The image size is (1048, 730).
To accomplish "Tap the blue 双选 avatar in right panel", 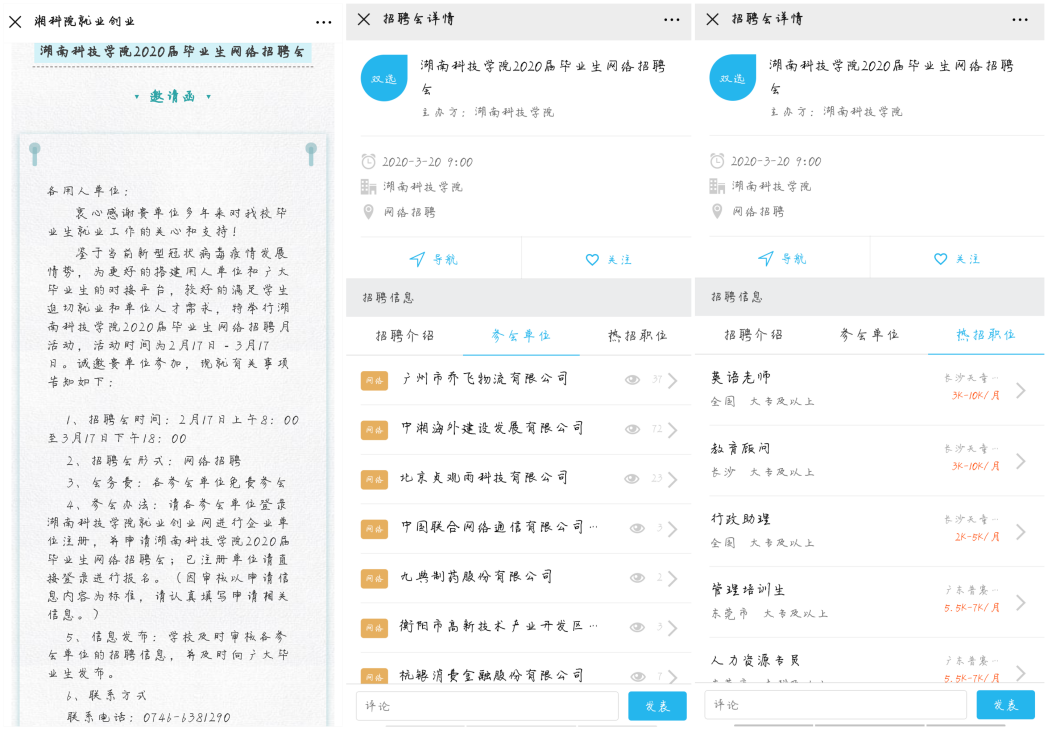I will 733,78.
